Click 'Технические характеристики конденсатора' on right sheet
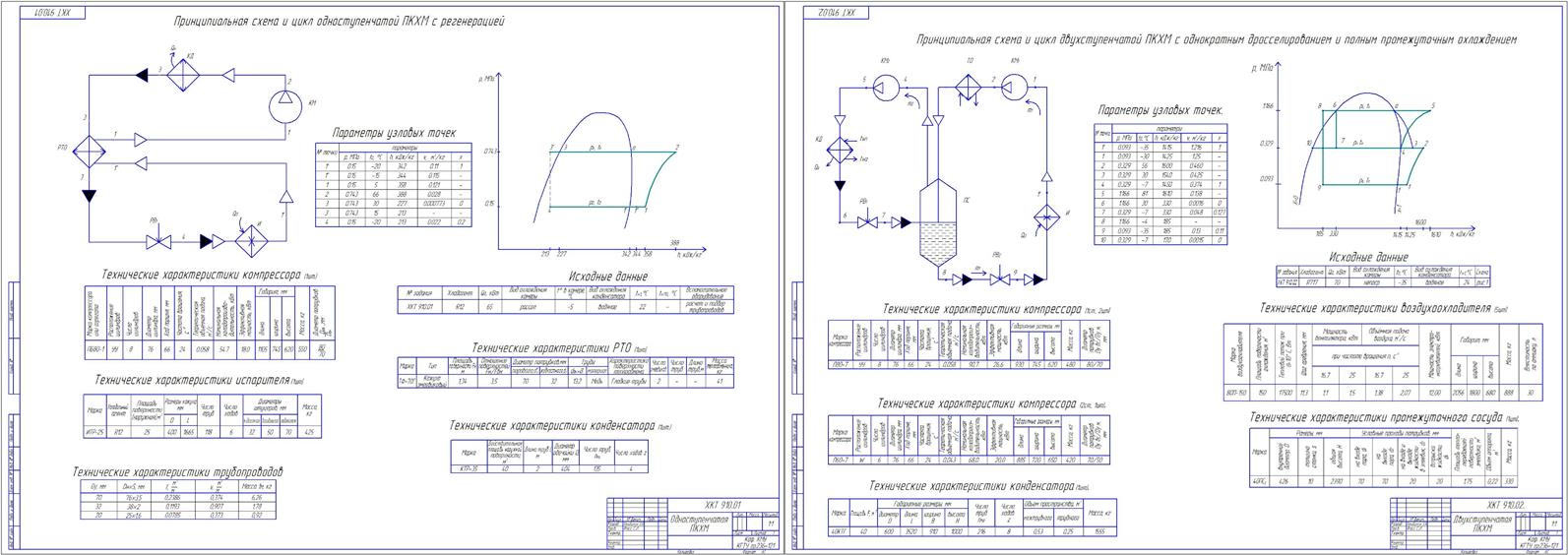 (x=972, y=486)
